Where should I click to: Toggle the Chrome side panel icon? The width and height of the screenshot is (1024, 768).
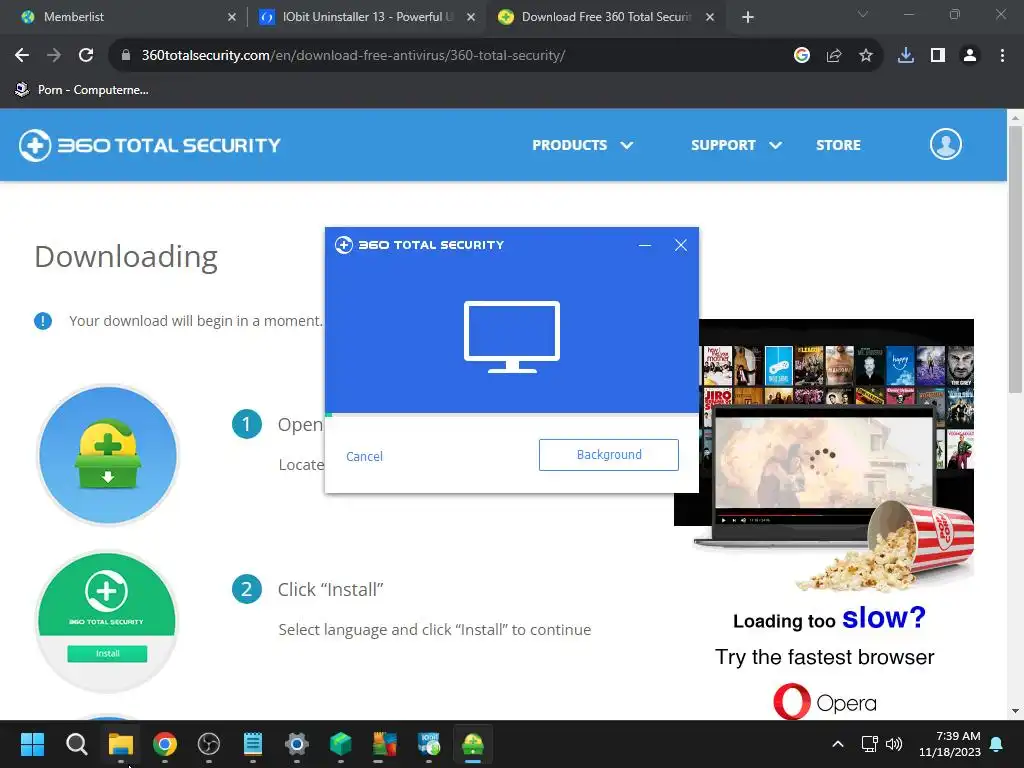(938, 56)
